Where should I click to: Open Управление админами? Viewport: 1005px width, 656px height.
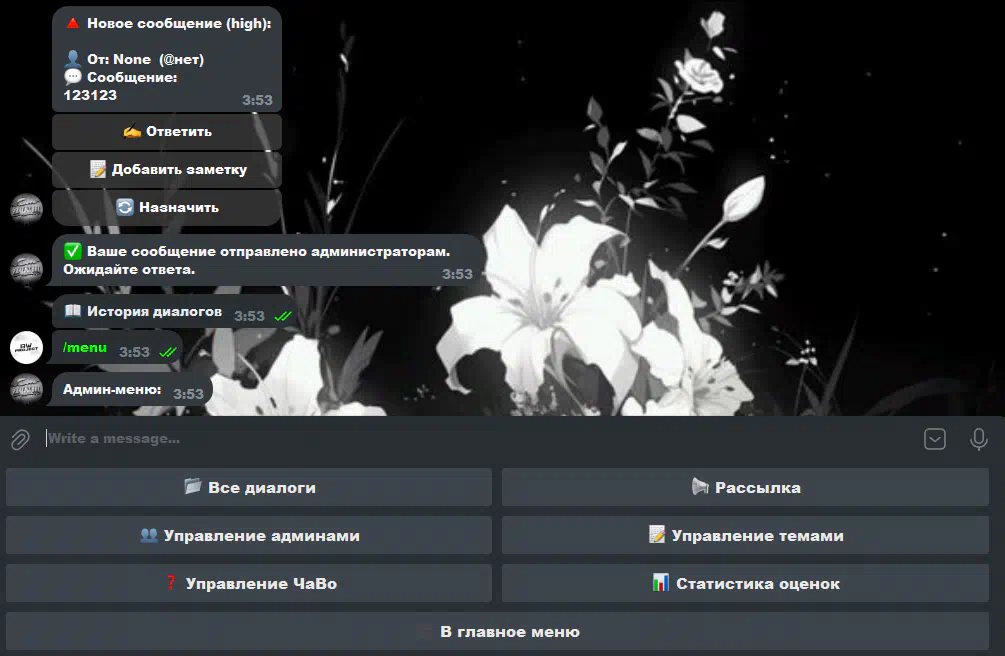[249, 535]
